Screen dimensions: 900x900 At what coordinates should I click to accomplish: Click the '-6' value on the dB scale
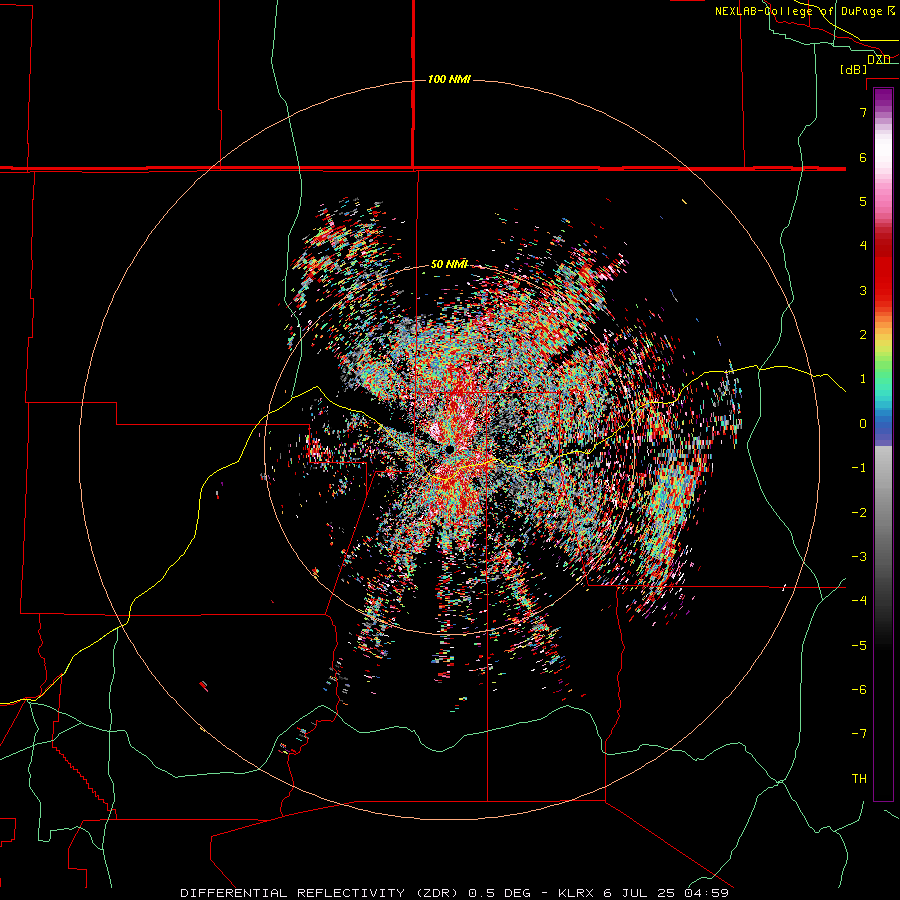(x=859, y=689)
